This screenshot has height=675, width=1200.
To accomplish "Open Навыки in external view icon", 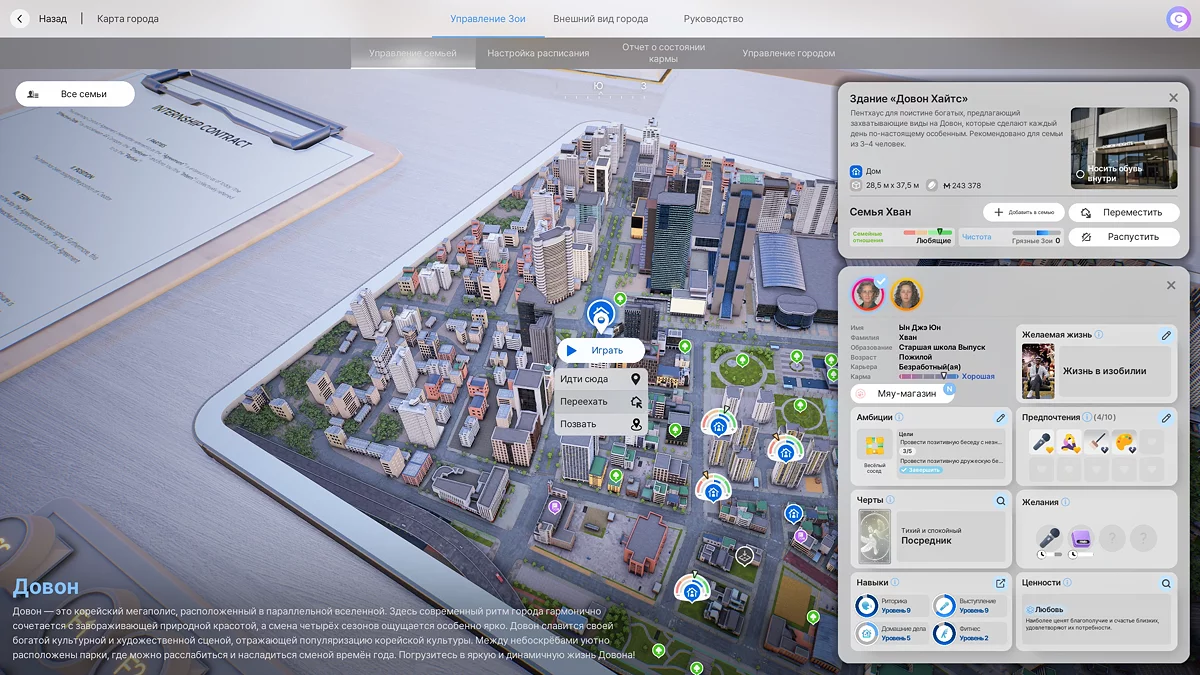I will [x=1000, y=583].
